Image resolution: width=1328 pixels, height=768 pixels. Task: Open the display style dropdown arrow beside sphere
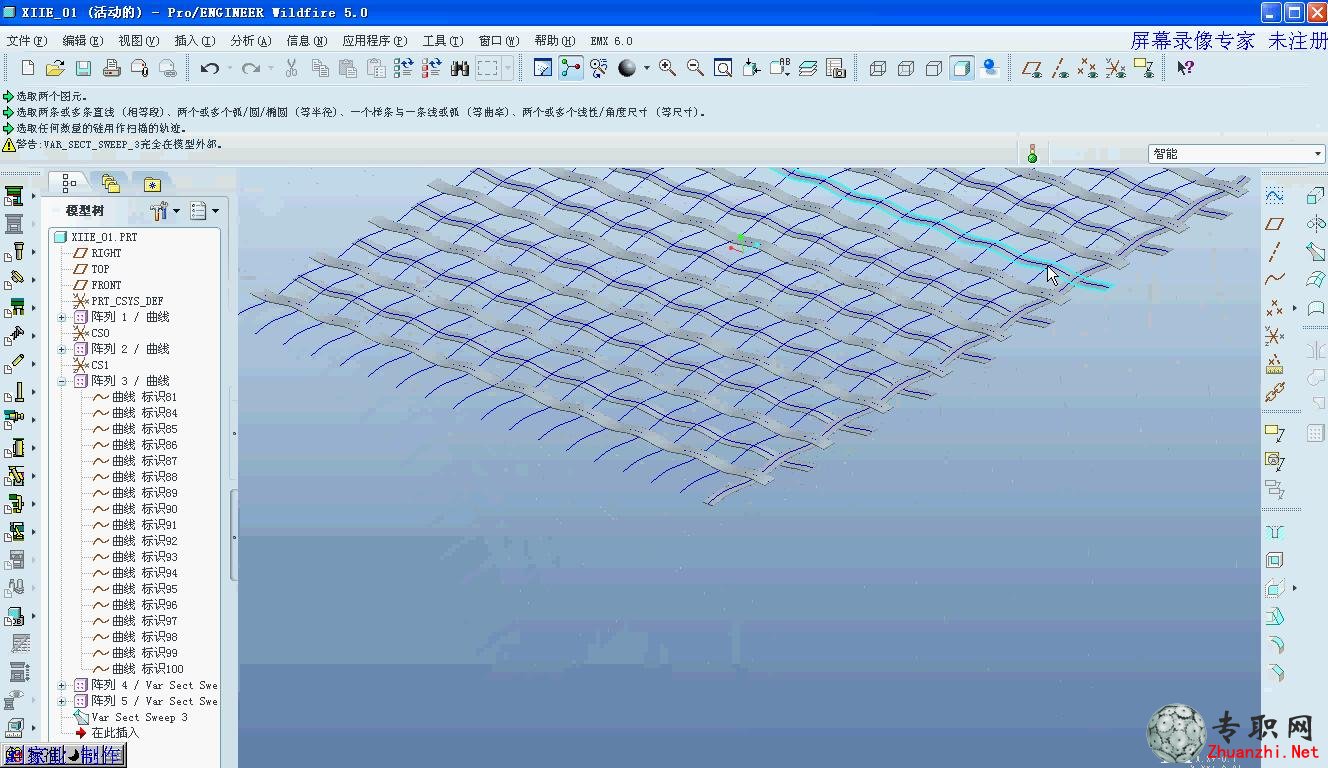click(646, 68)
